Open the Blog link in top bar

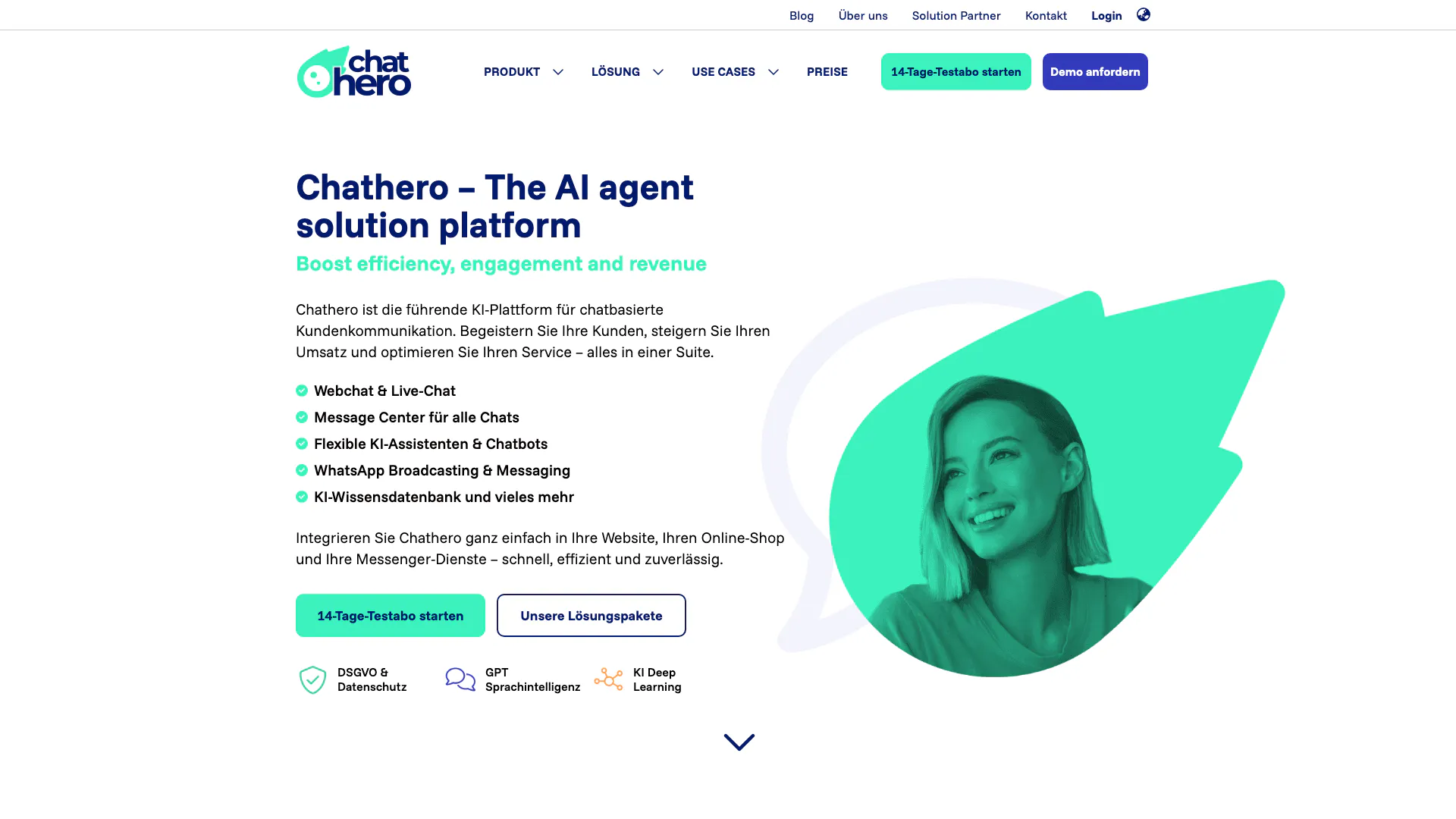pyautogui.click(x=802, y=15)
